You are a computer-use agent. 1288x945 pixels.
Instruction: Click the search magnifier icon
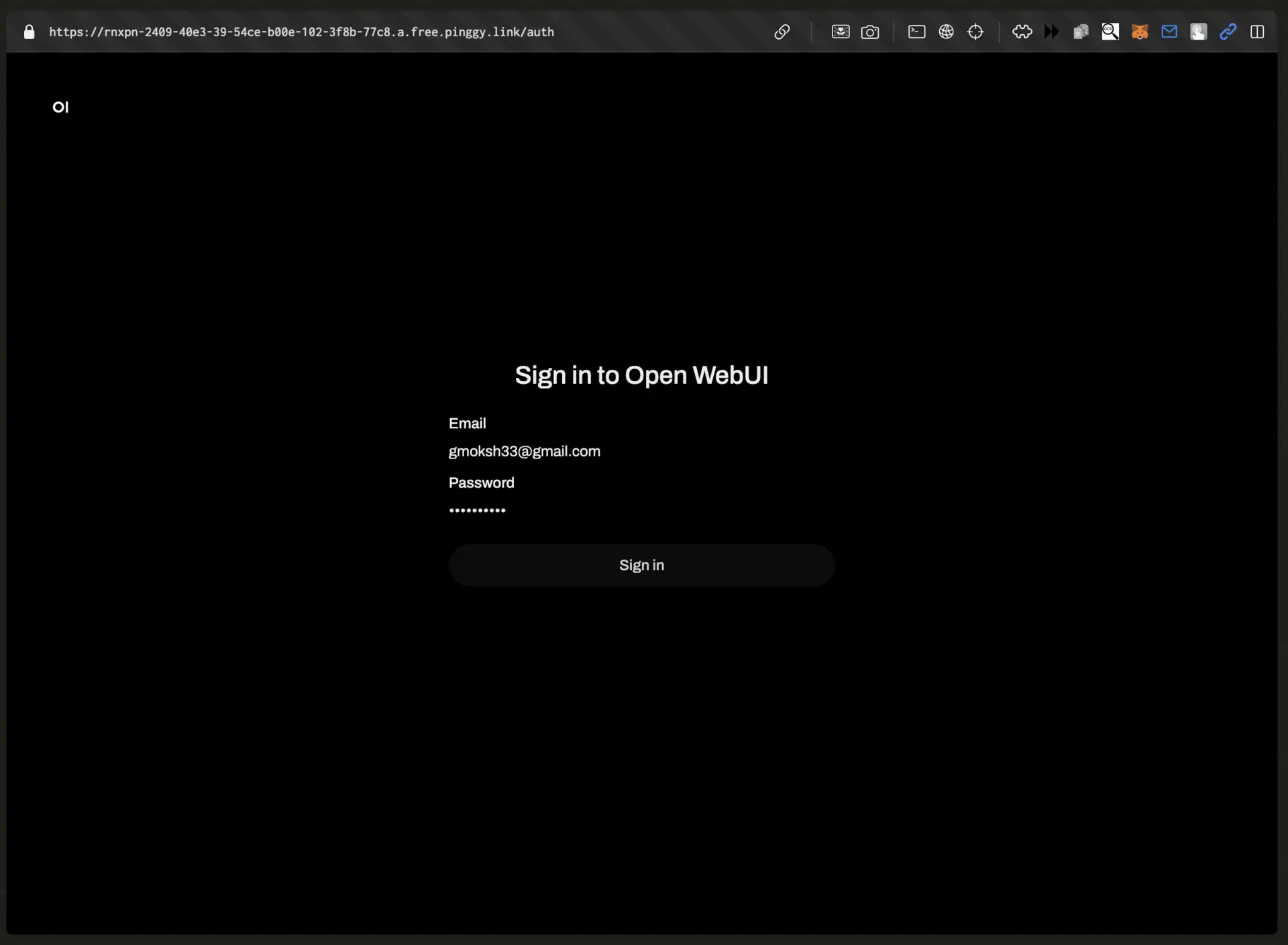1111,31
